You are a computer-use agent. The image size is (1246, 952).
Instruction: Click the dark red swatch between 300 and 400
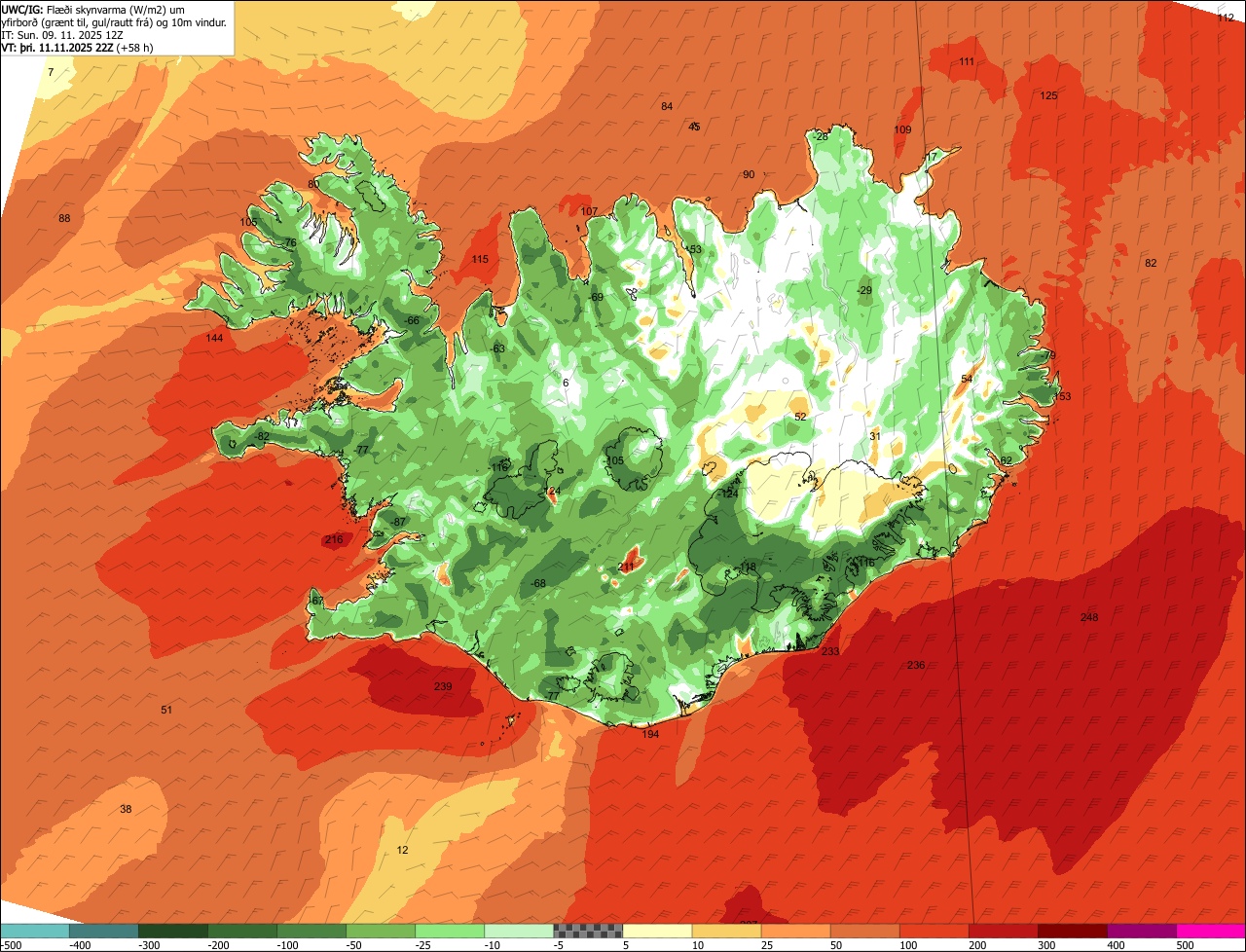[1073, 931]
